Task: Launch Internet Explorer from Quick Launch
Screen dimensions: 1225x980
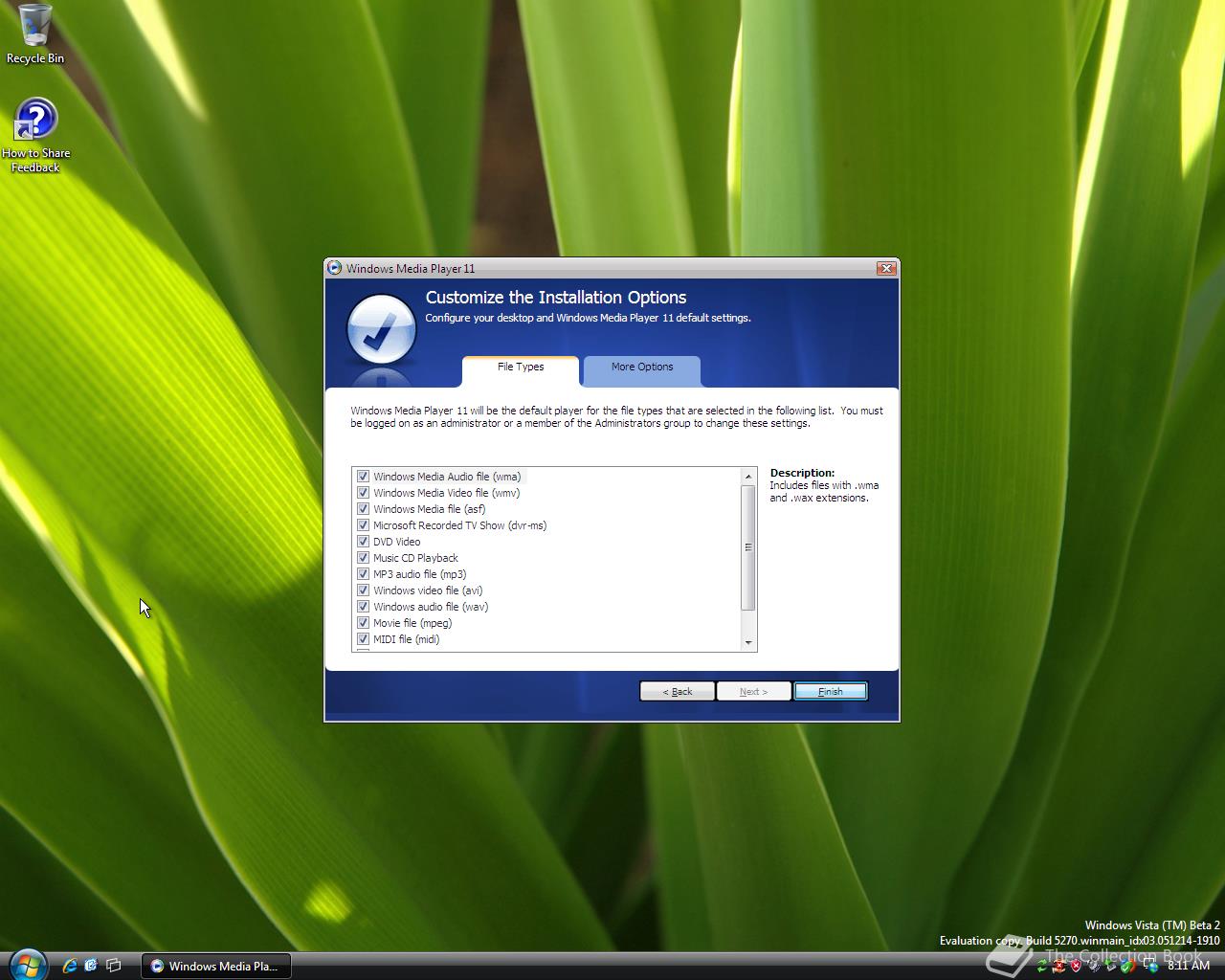Action: [69, 966]
